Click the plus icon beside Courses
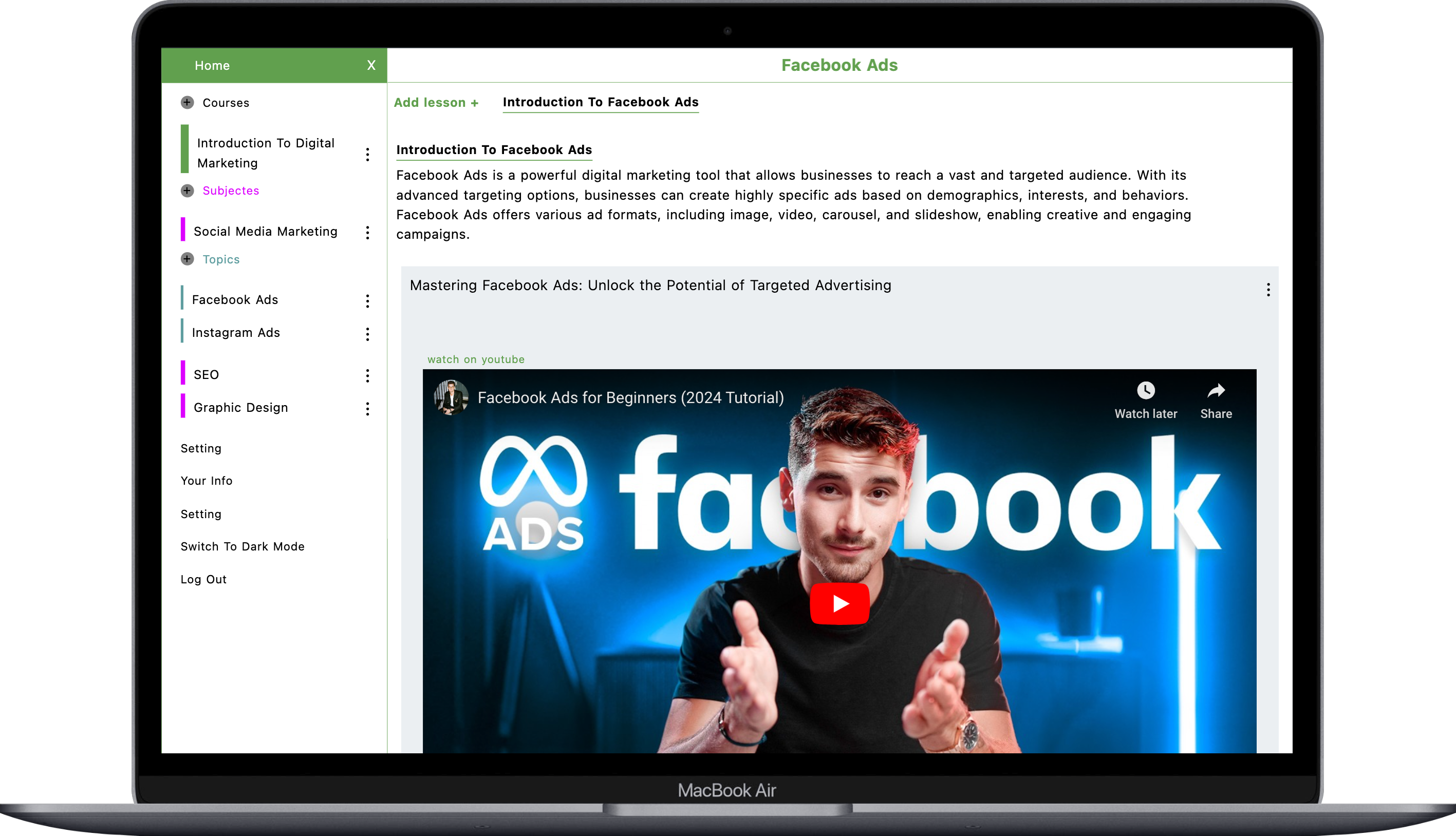This screenshot has height=836, width=1456. [187, 103]
